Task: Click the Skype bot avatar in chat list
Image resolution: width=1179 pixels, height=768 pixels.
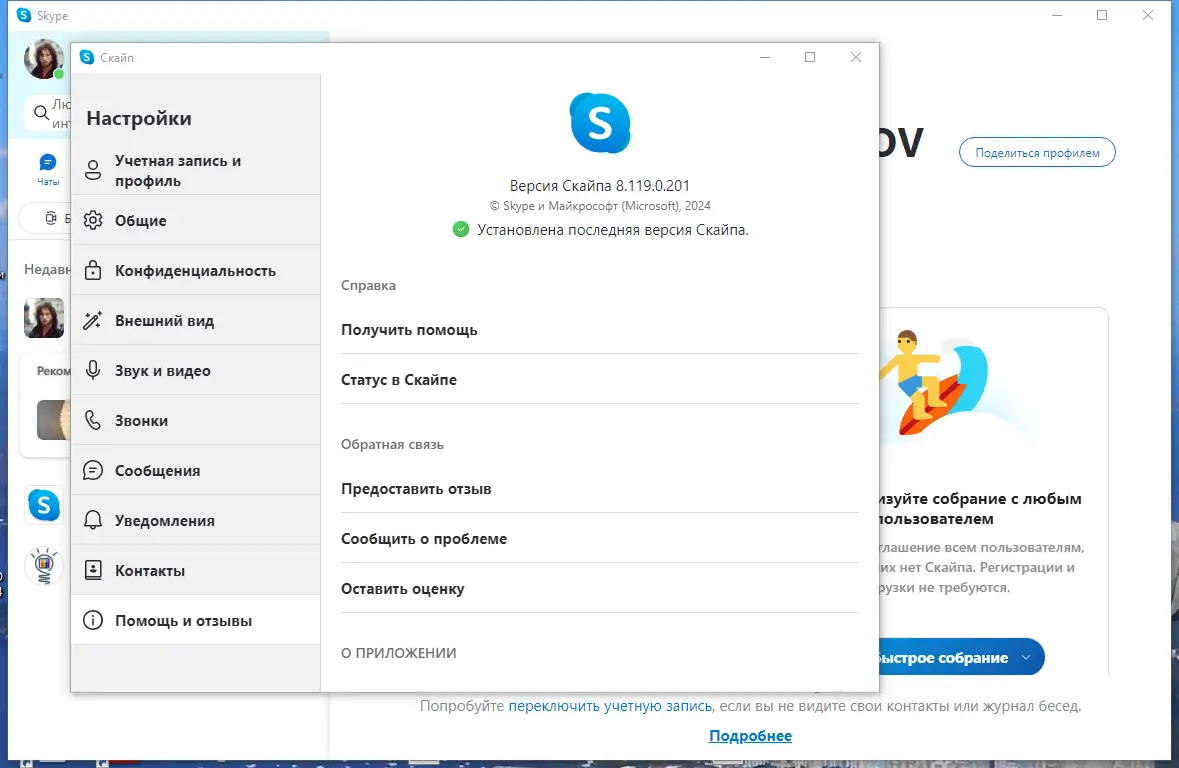Action: pos(44,505)
